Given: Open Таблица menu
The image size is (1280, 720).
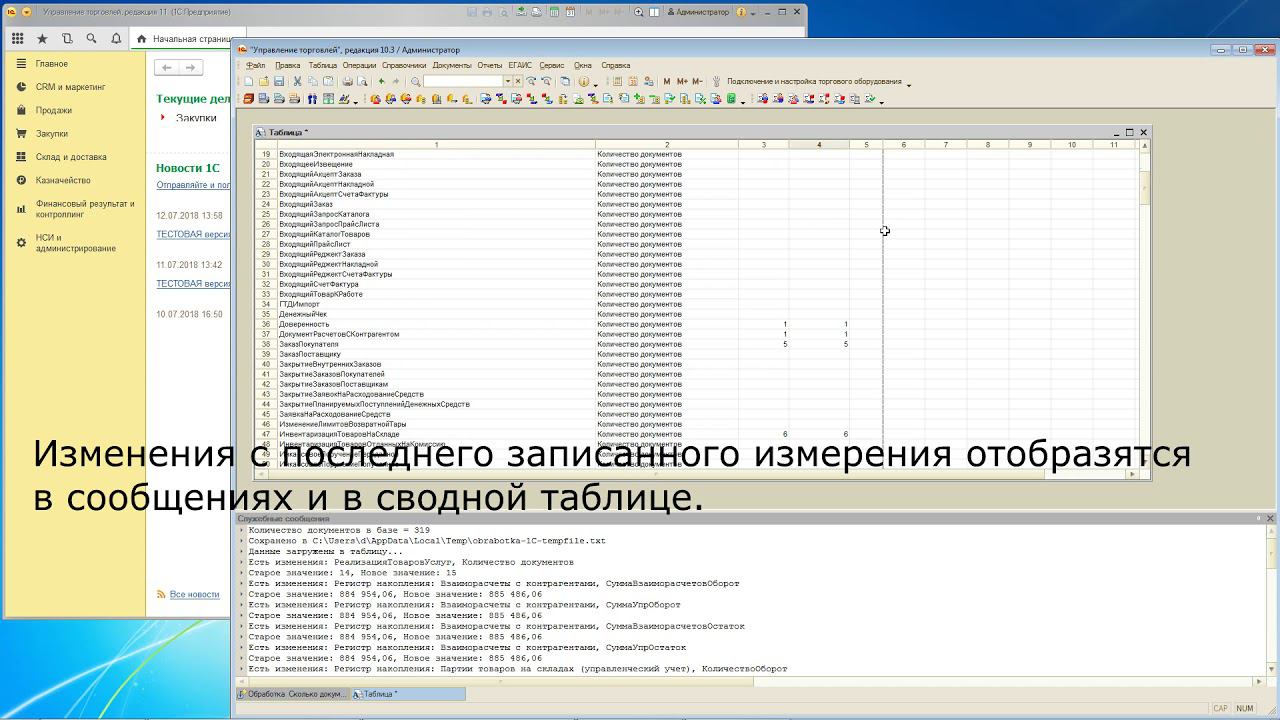Looking at the screenshot, I should click(323, 65).
